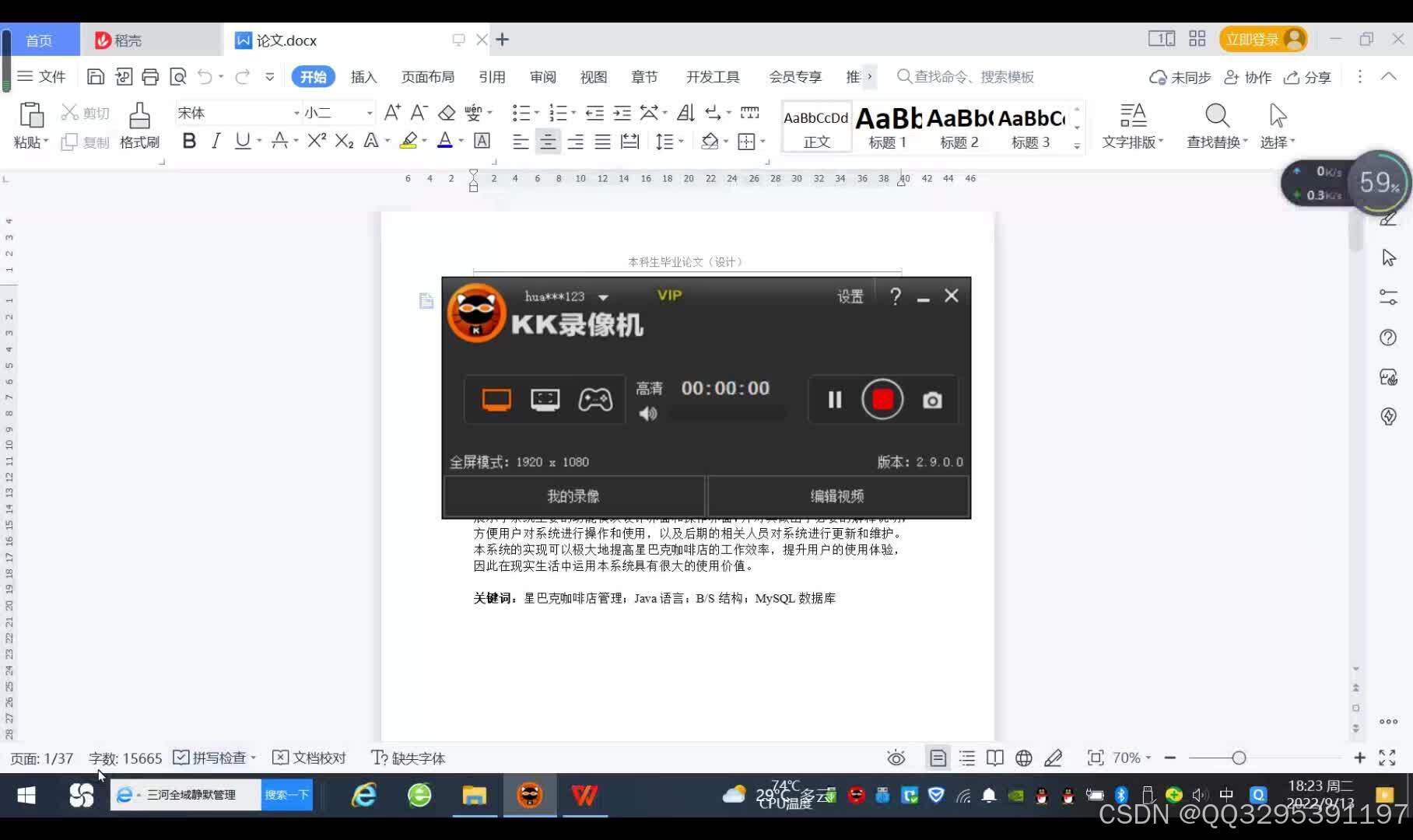Viewport: 1413px width, 840px height.
Task: Click the Paste clipboard icon
Action: [31, 115]
